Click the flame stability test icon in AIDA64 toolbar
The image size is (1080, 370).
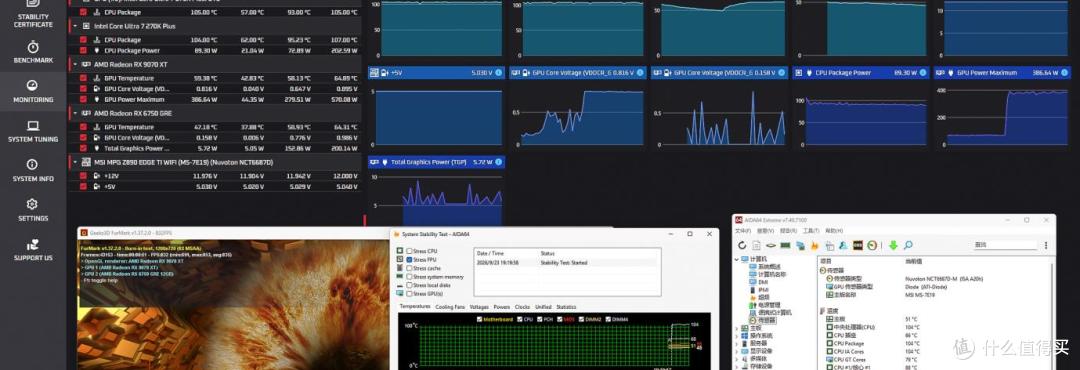coord(814,245)
